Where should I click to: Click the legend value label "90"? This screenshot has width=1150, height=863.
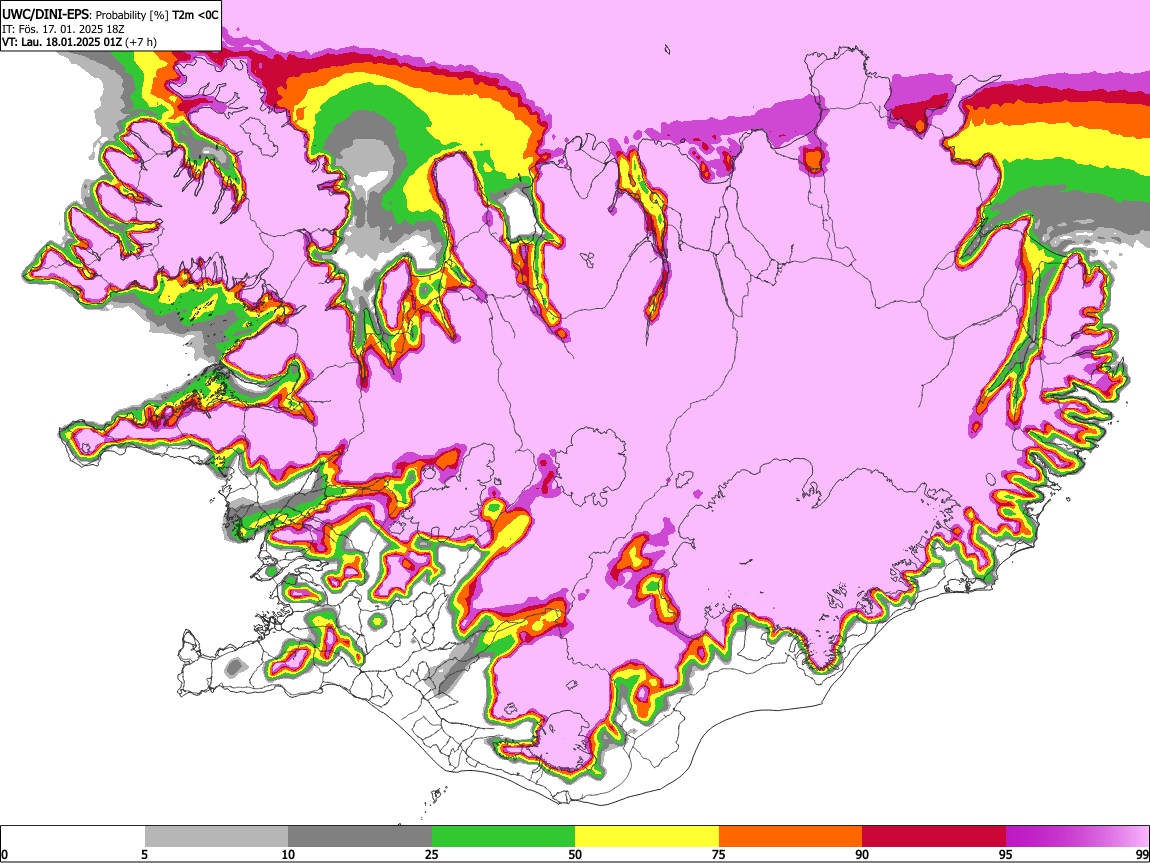tap(862, 855)
